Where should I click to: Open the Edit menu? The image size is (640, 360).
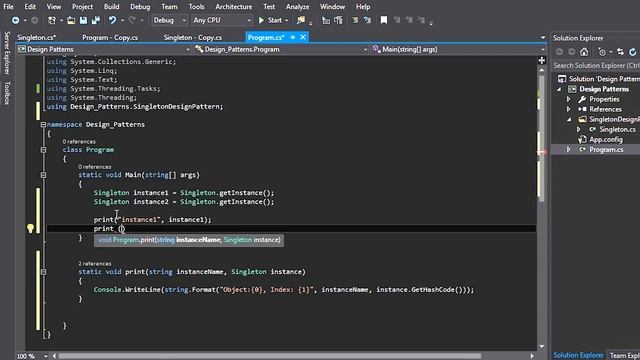[30, 7]
